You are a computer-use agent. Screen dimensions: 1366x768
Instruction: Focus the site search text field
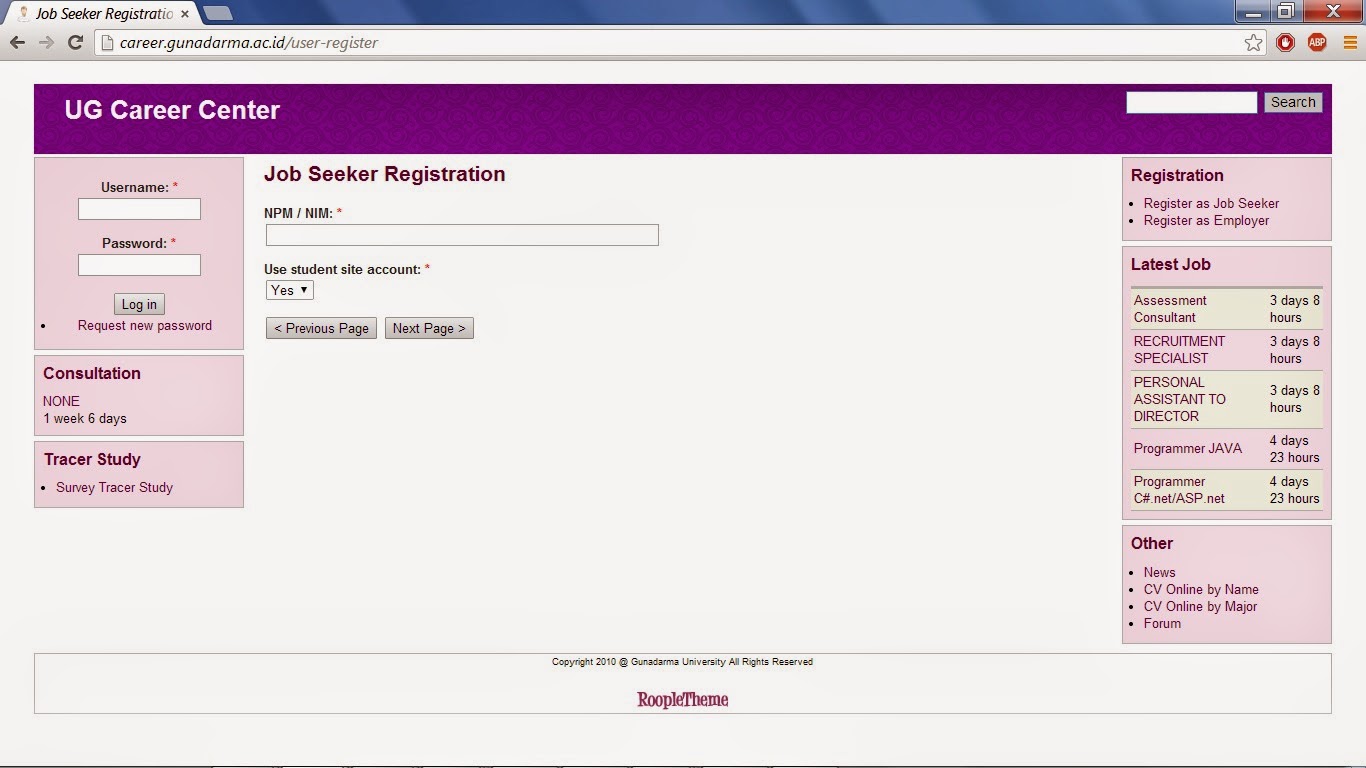coord(1191,102)
